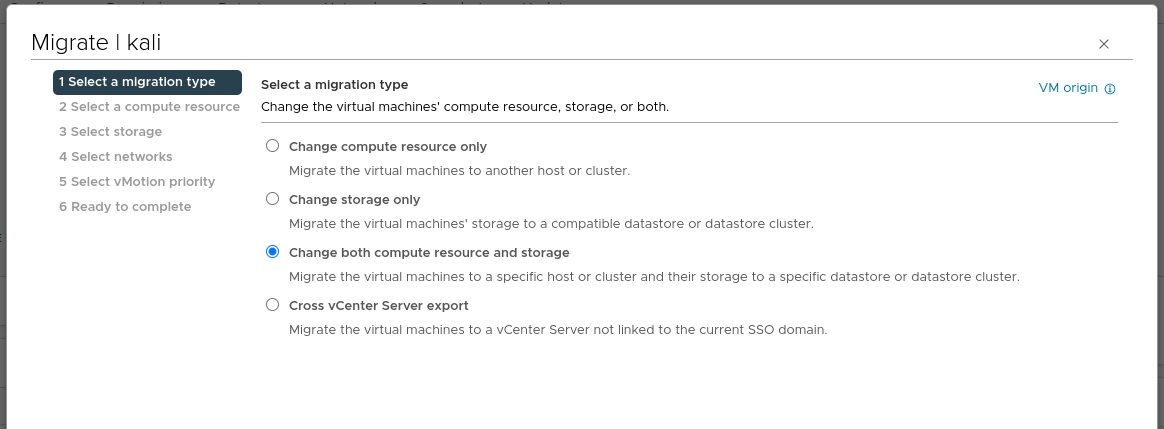Select Change storage only radio button

point(272,199)
